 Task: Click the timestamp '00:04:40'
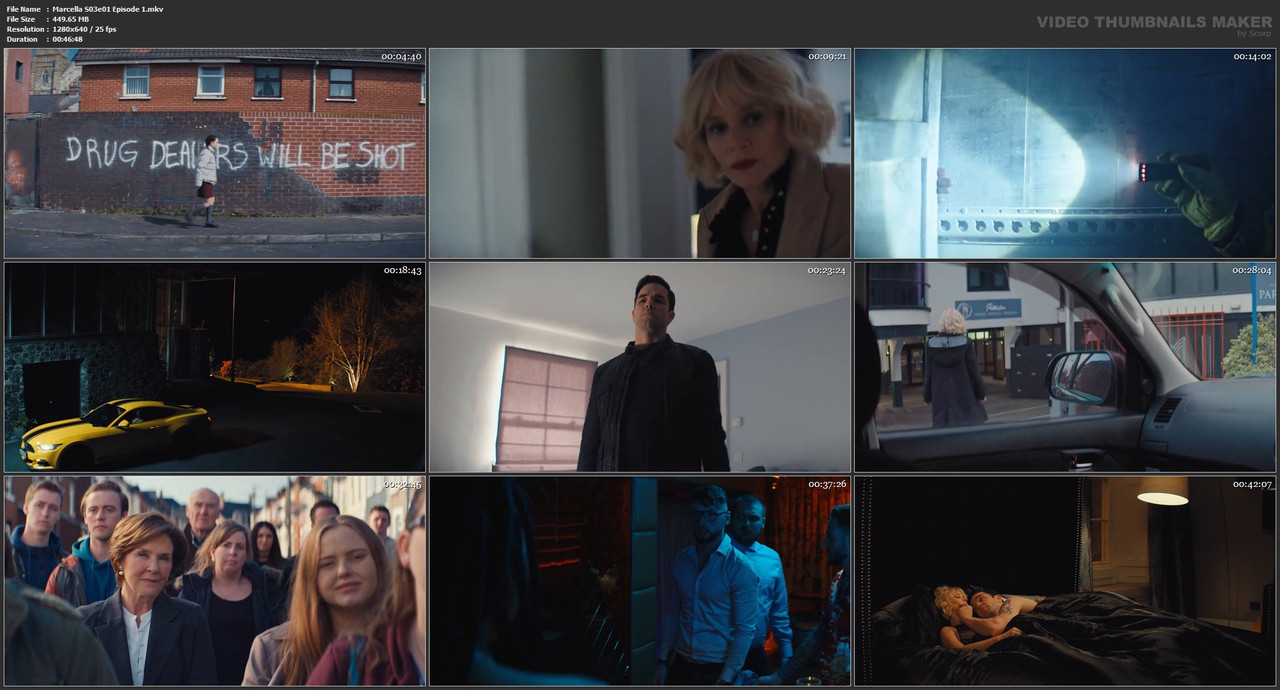point(402,57)
